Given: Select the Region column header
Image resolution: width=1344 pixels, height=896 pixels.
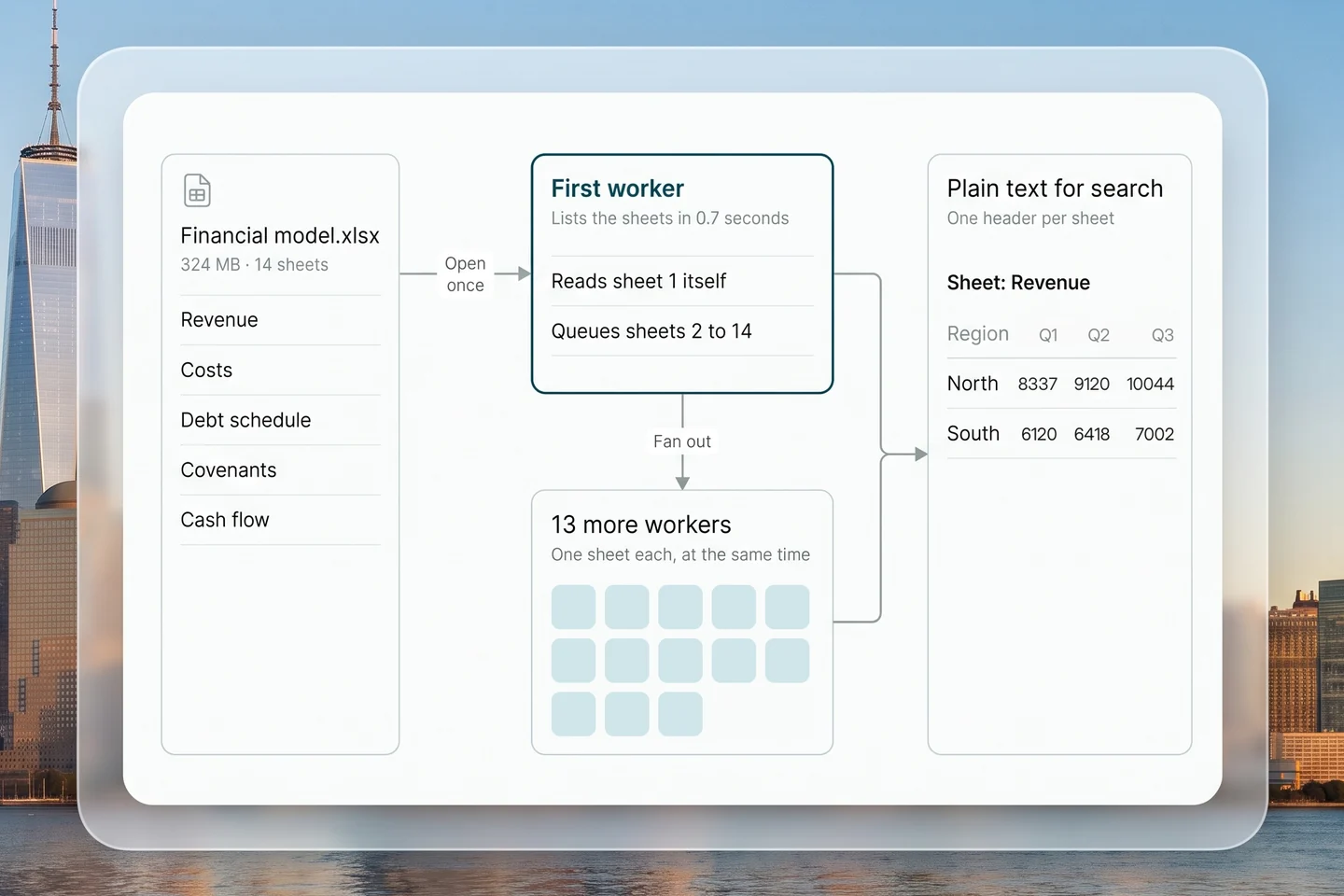Looking at the screenshot, I should tap(978, 334).
